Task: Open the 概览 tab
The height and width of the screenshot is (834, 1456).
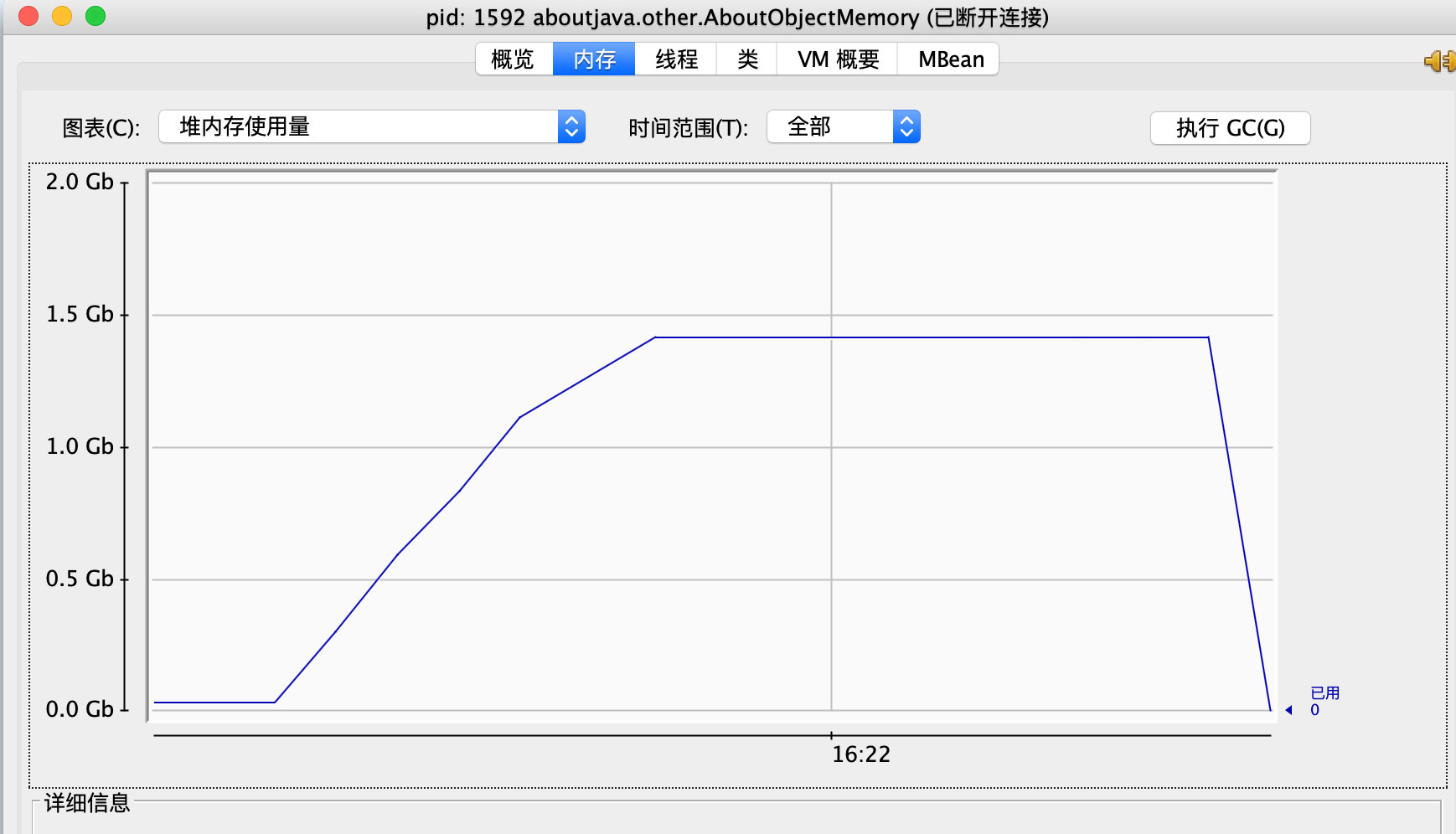Action: 514,59
